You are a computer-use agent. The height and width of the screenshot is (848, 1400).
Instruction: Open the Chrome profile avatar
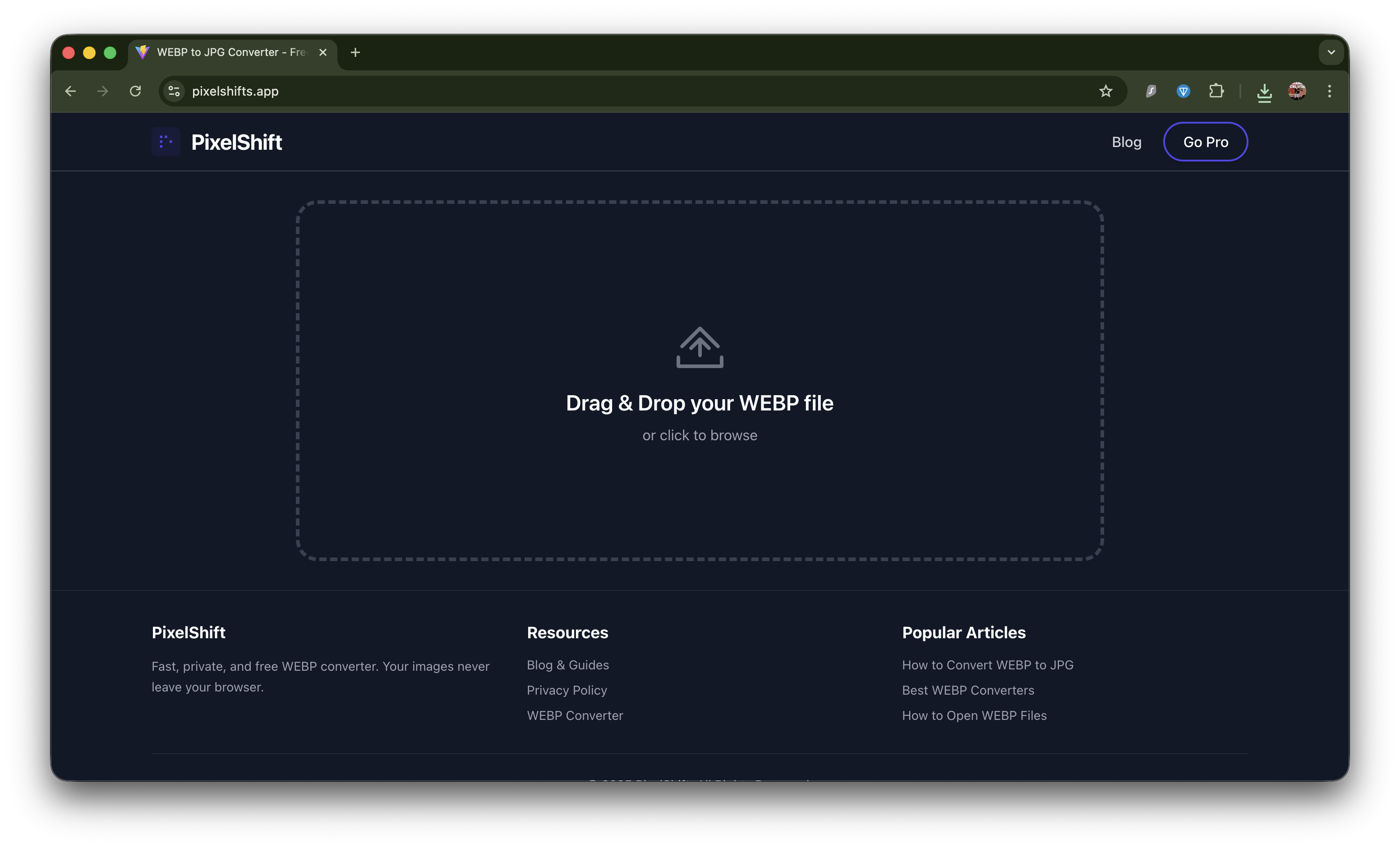tap(1297, 91)
